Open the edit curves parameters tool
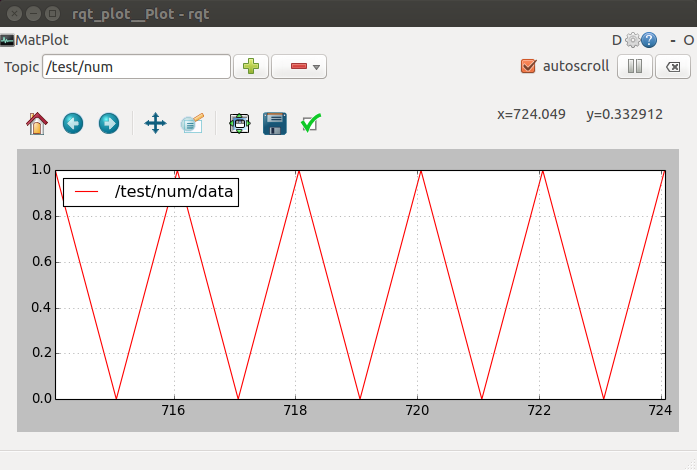The height and width of the screenshot is (470, 697). tap(192, 123)
